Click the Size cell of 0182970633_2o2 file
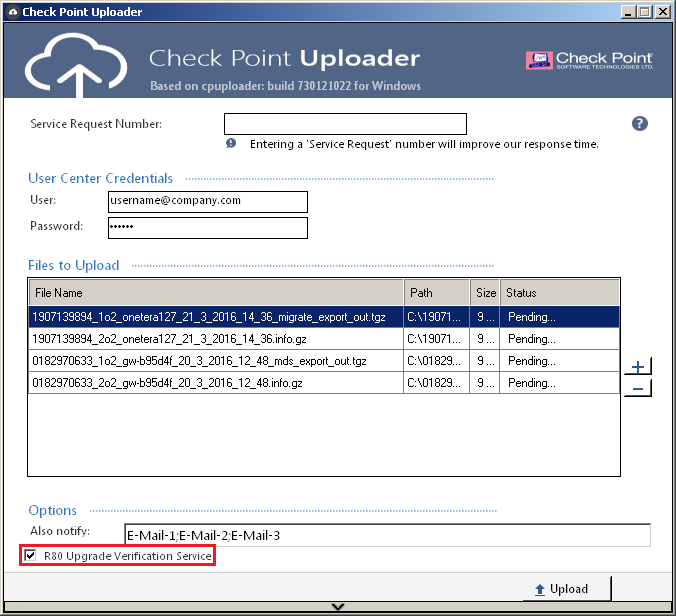The image size is (676, 616). point(485,383)
